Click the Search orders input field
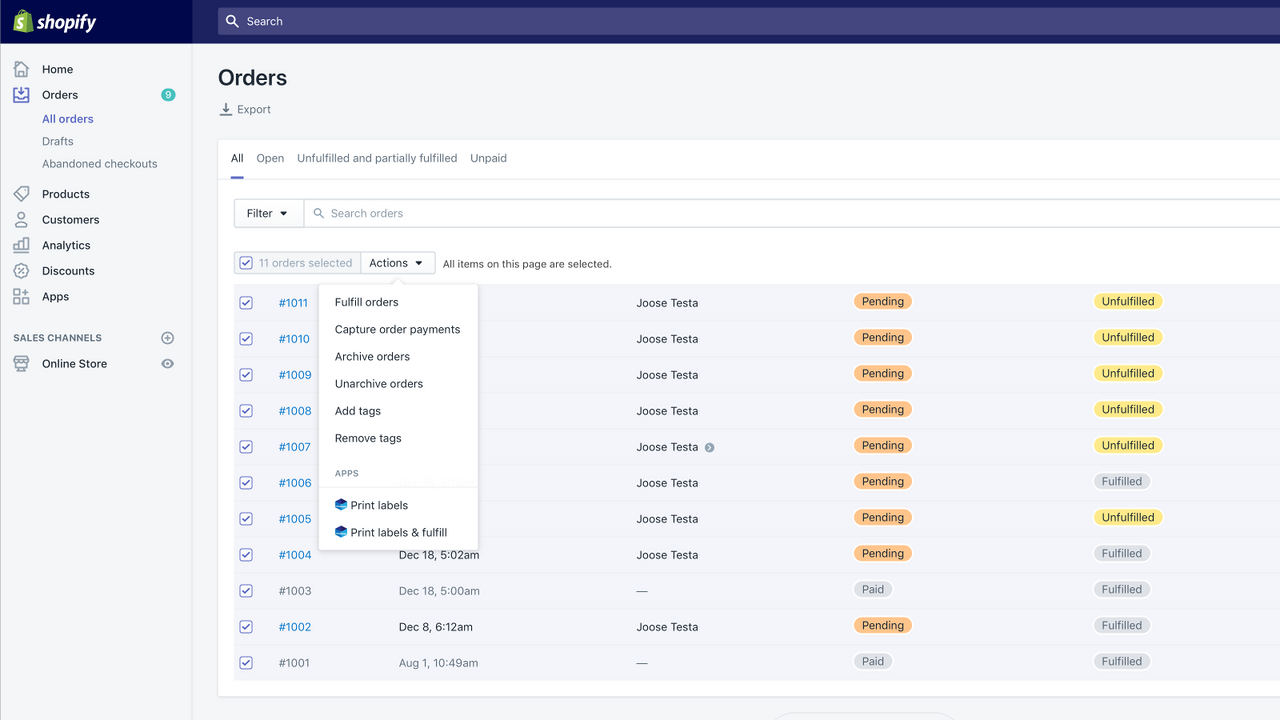Screen dimensions: 1280x720 pos(792,213)
